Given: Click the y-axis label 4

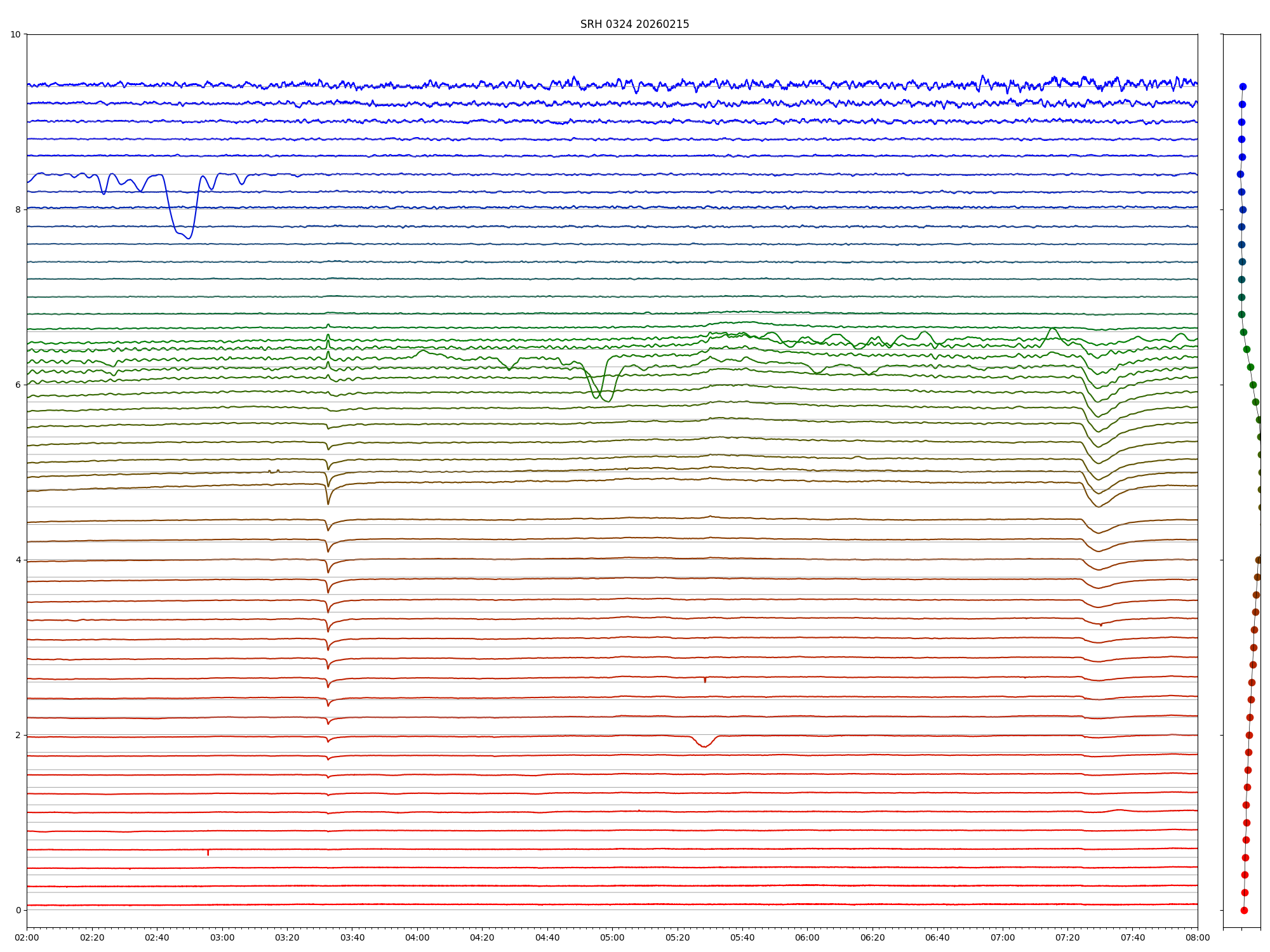Looking at the screenshot, I should 18,560.
